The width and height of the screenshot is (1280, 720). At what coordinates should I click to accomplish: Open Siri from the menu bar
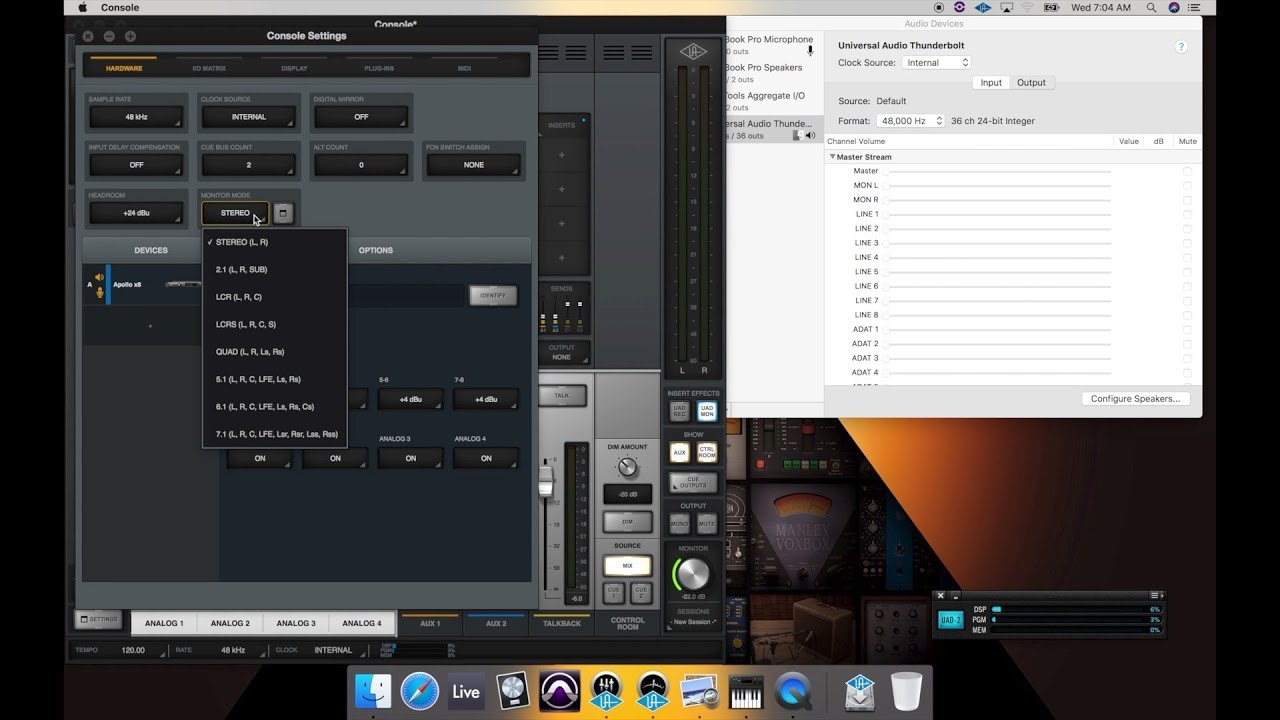pos(1174,7)
